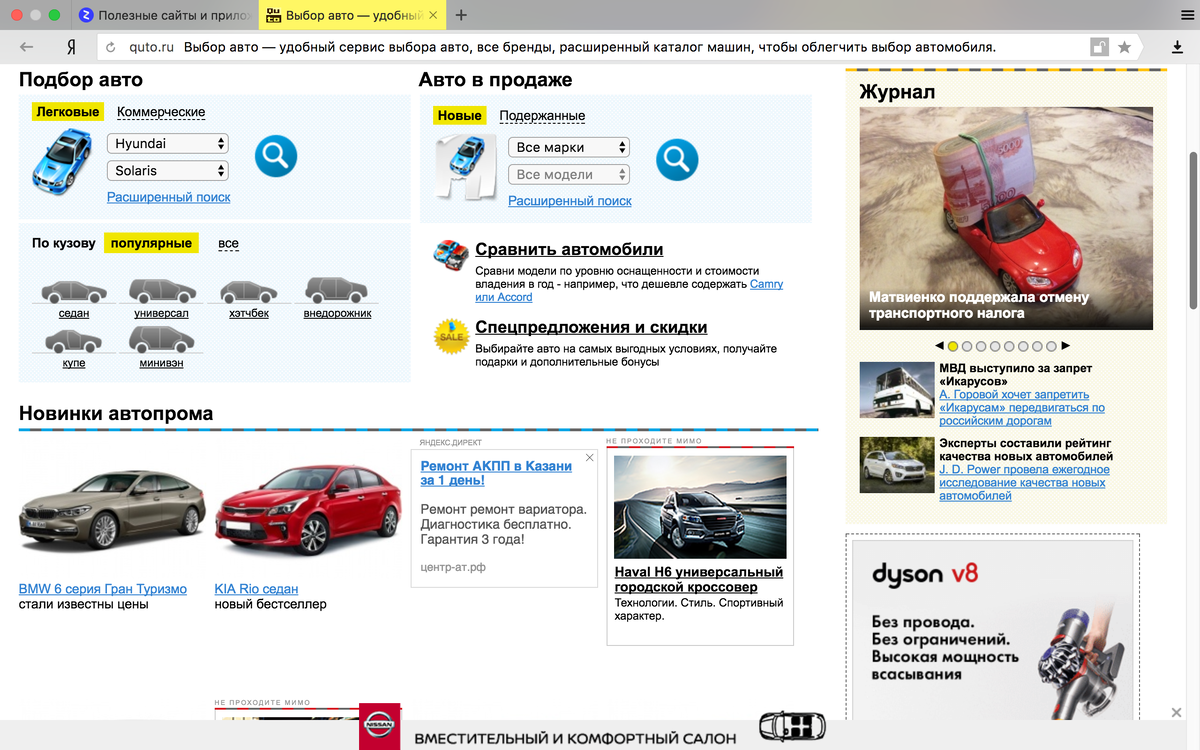Go to next journal slide arrow
Image resolution: width=1200 pixels, height=750 pixels.
tap(1066, 346)
